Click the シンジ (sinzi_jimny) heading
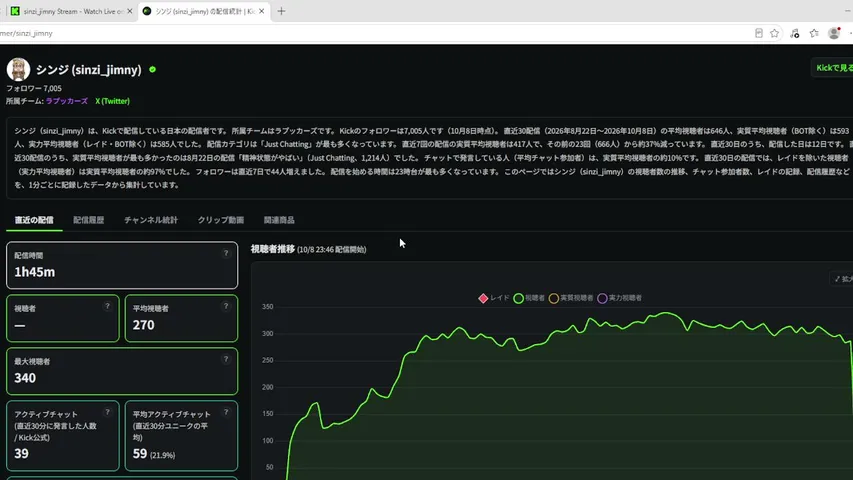This screenshot has height=480, width=853. [x=89, y=70]
